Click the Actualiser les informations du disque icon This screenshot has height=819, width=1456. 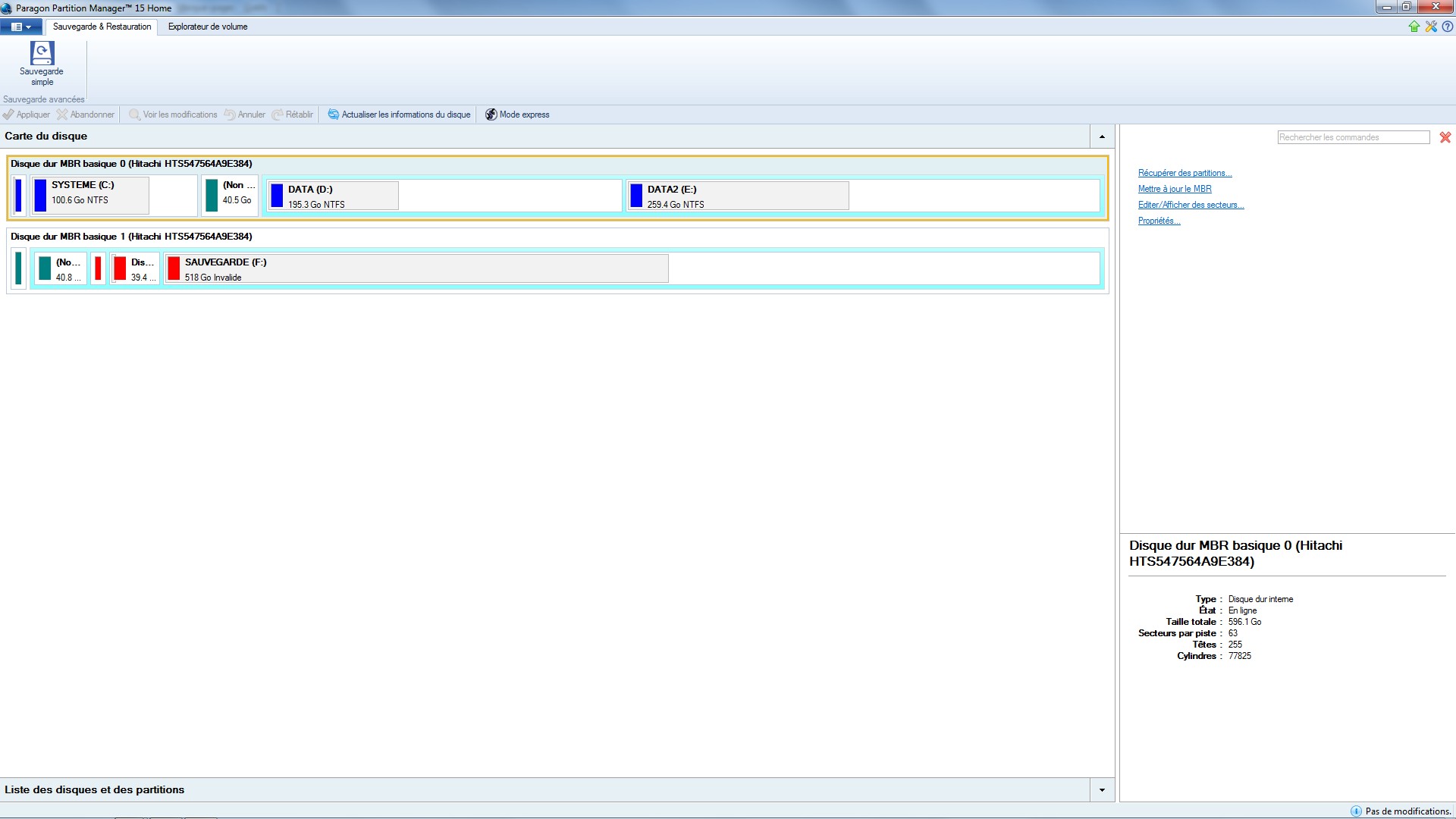(x=334, y=115)
